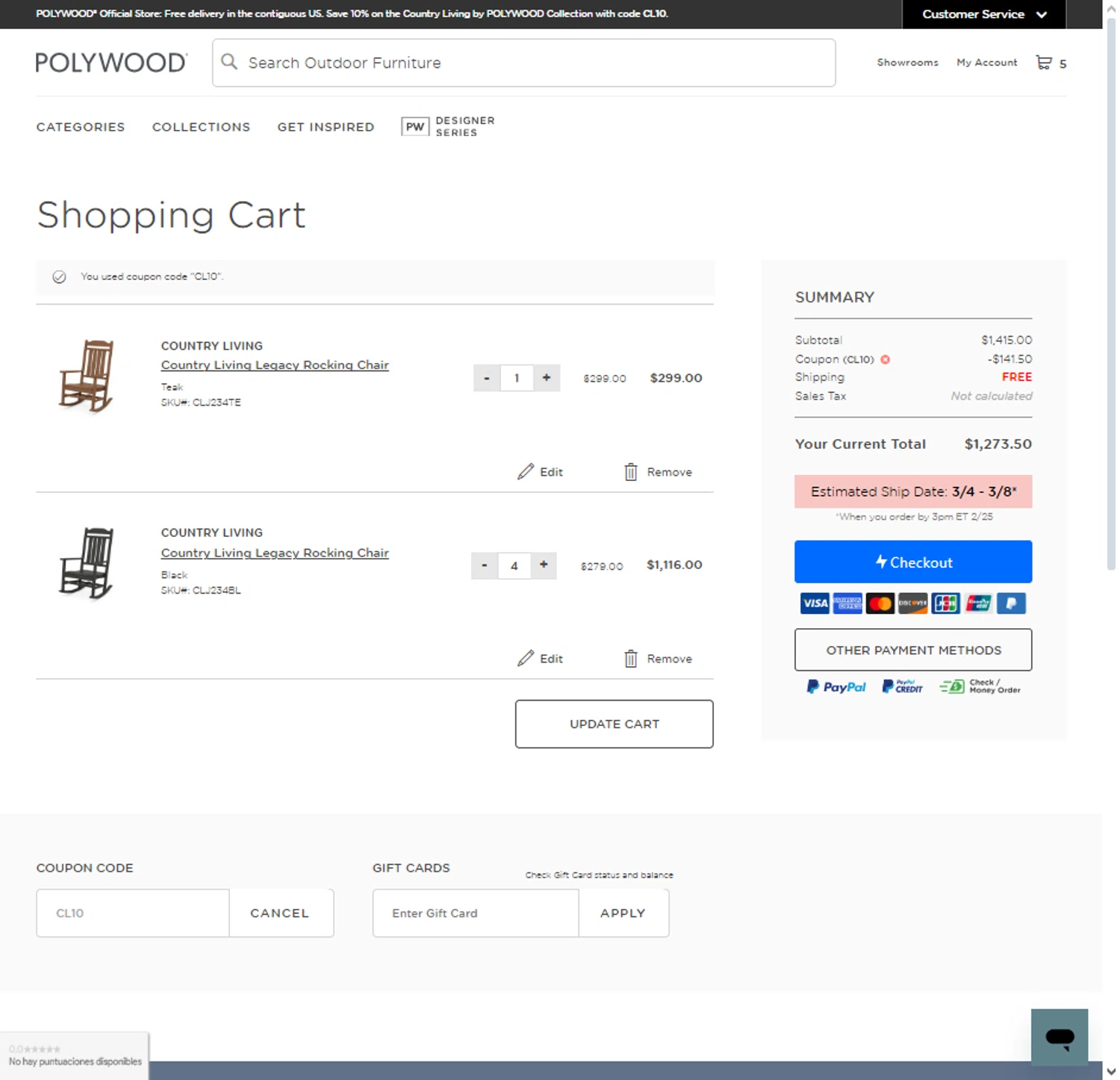Screen dimensions: 1120x1080
Task: Click the Estimated Ship Date banner
Action: [913, 491]
